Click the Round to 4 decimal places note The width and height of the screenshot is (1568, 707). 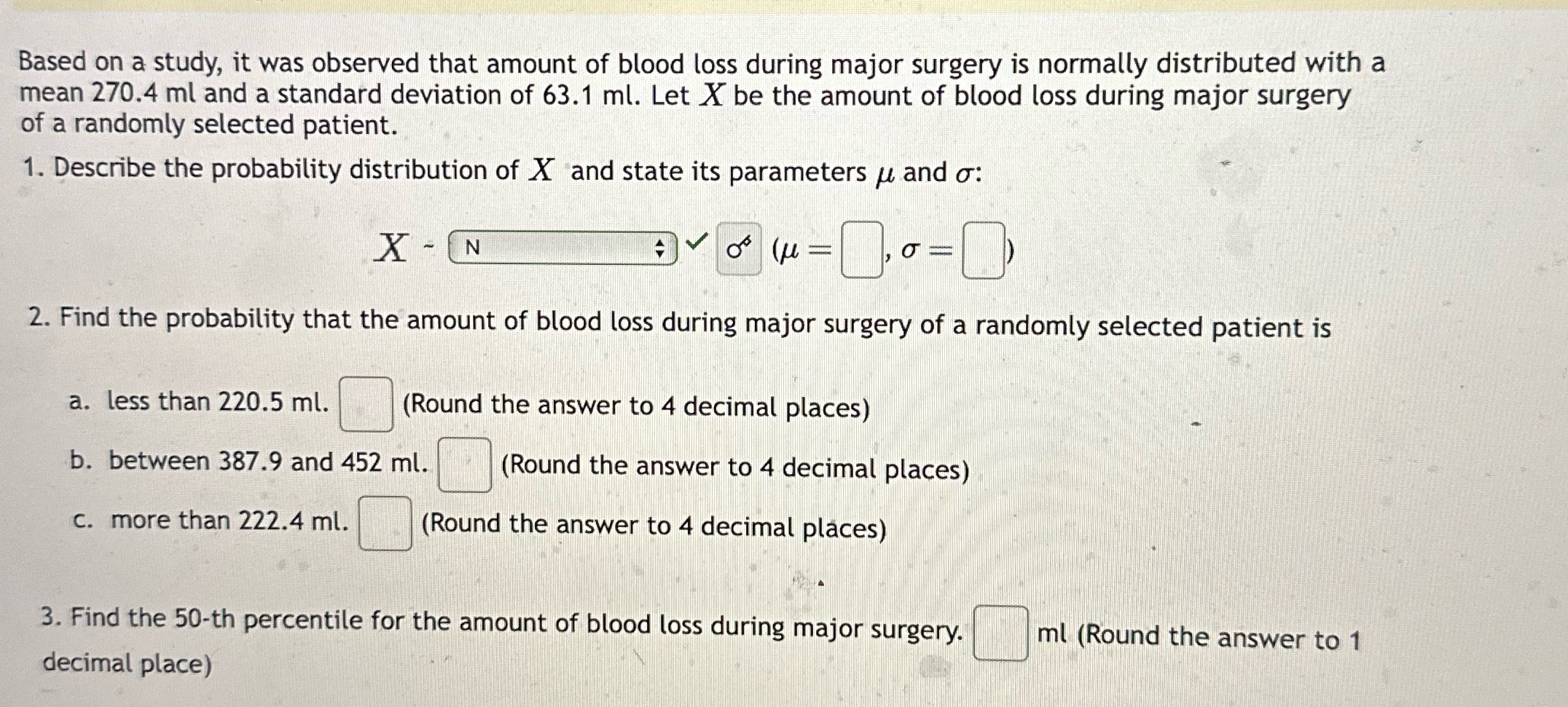(634, 406)
